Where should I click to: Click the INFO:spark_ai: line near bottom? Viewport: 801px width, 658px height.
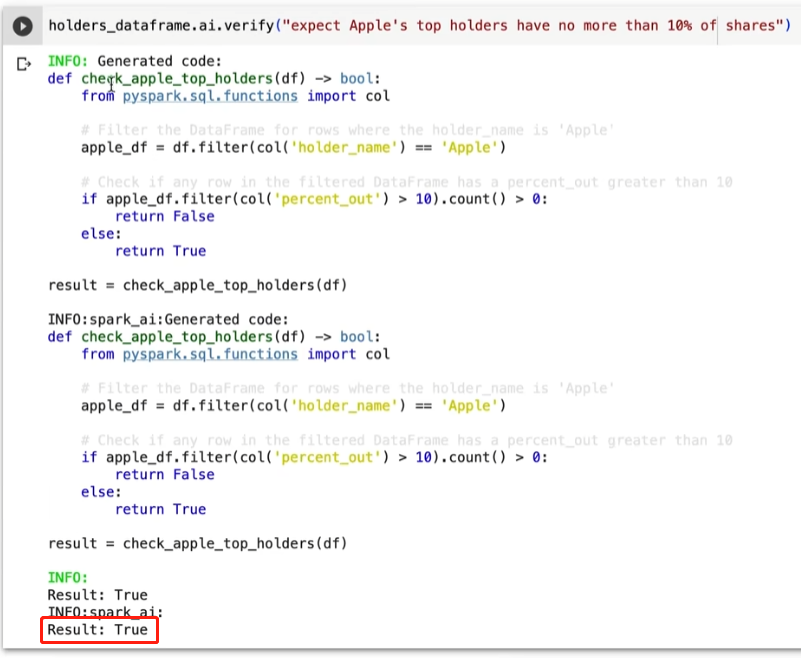tap(105, 612)
